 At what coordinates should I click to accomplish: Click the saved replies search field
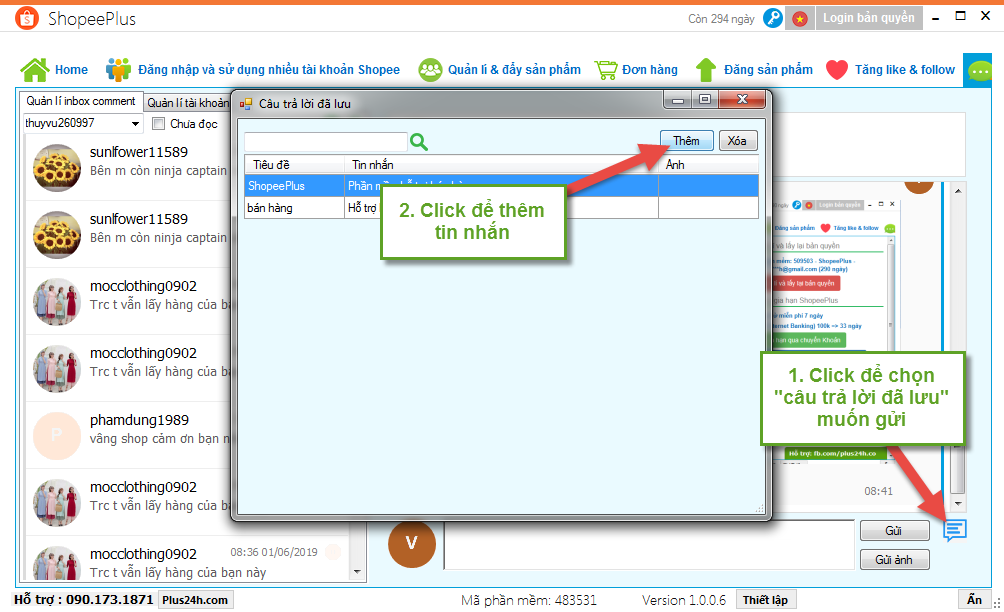(325, 142)
